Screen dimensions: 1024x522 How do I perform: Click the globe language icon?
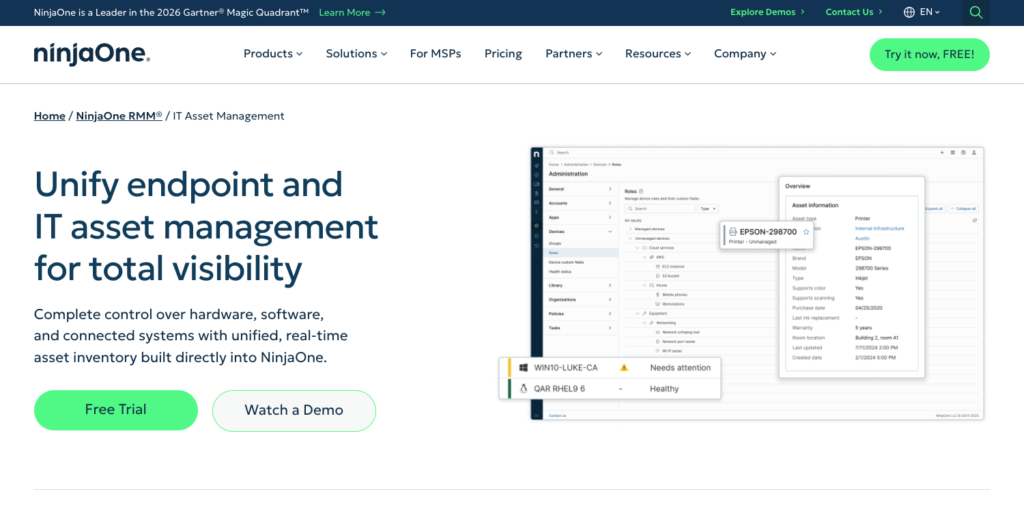[x=909, y=12]
